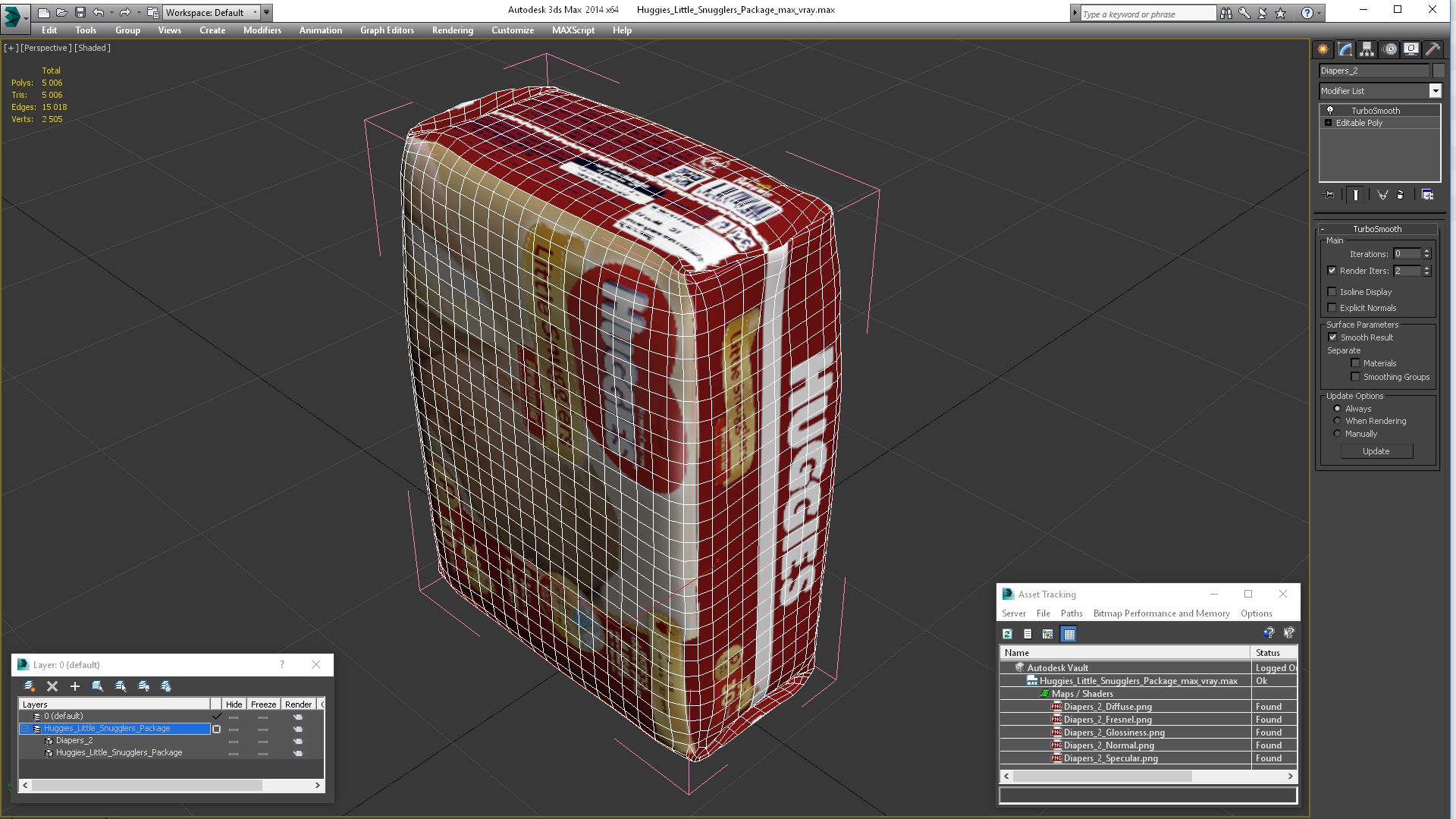Screen dimensions: 1456x819
Task: Open Bitmap Performance and Memory menu
Action: tap(1161, 613)
